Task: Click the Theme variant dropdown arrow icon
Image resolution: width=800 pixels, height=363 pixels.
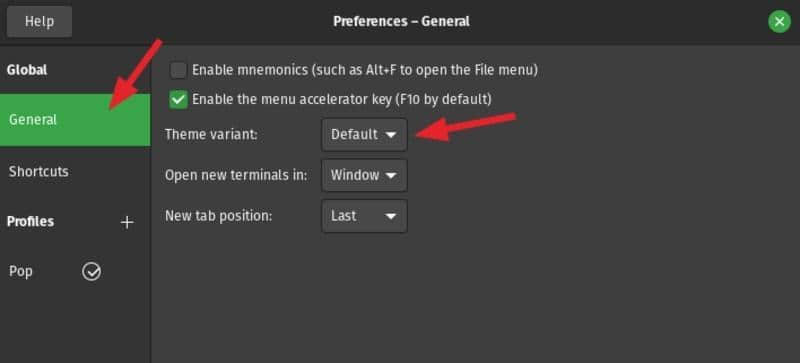Action: (391, 135)
